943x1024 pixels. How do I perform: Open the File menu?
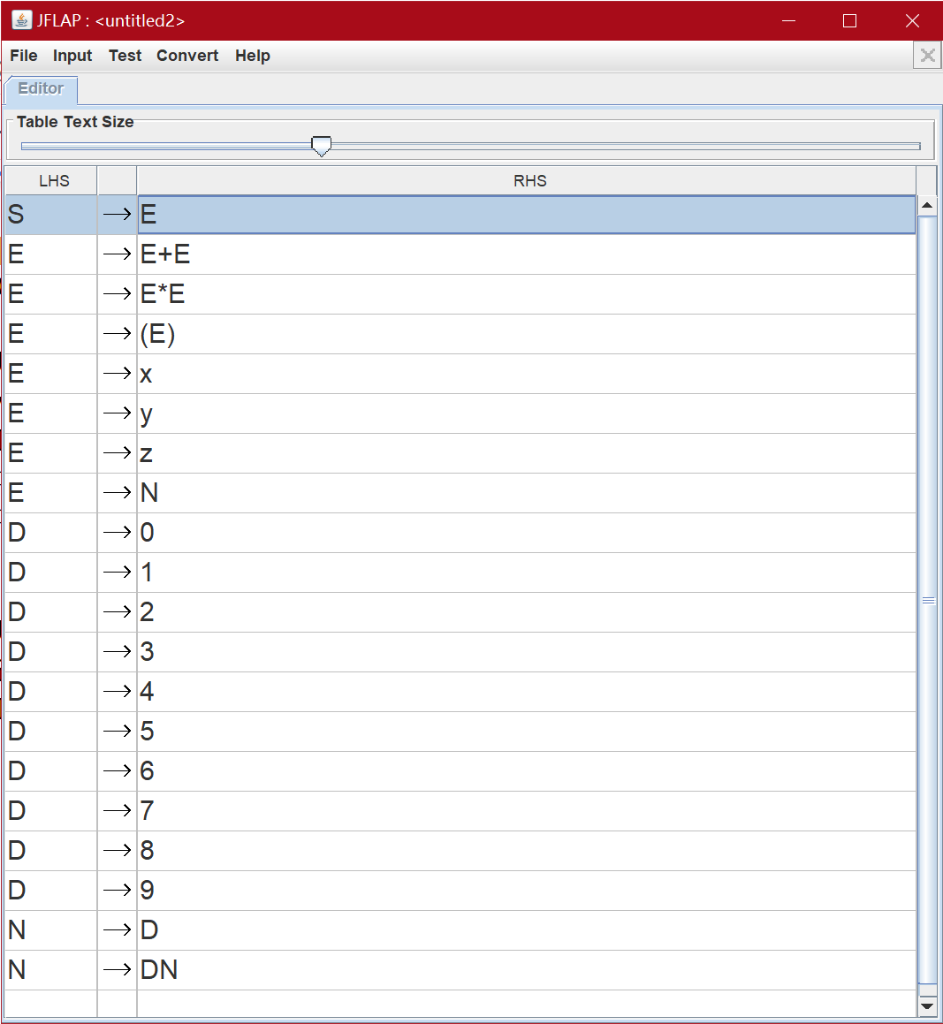click(x=24, y=56)
